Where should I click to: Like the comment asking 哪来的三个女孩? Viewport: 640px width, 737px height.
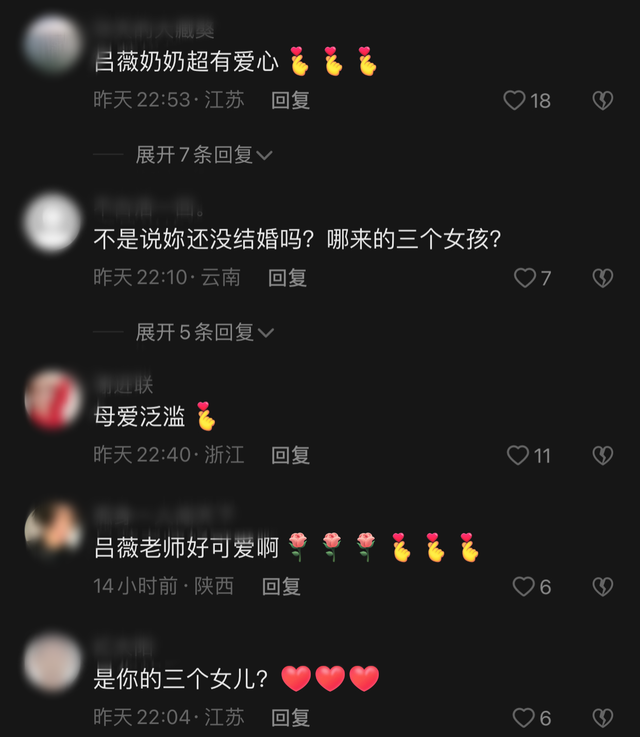point(524,278)
